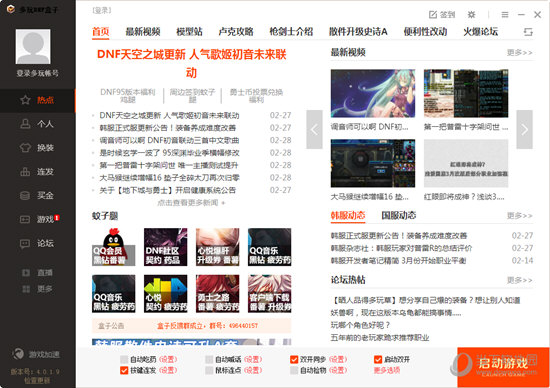Open the 连发 rapid-fire sidebar section
The height and width of the screenshot is (388, 550).
point(38,172)
